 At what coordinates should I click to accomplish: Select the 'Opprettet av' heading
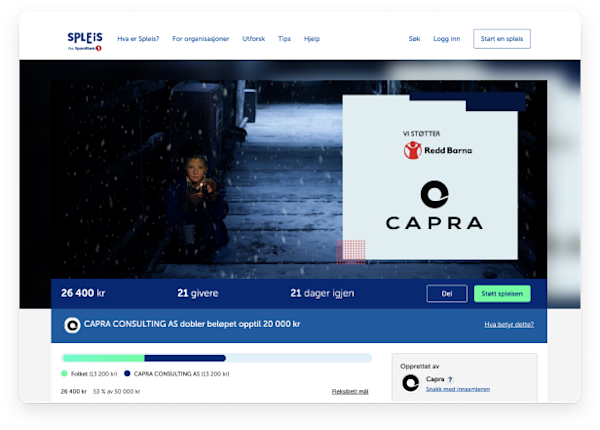[419, 366]
